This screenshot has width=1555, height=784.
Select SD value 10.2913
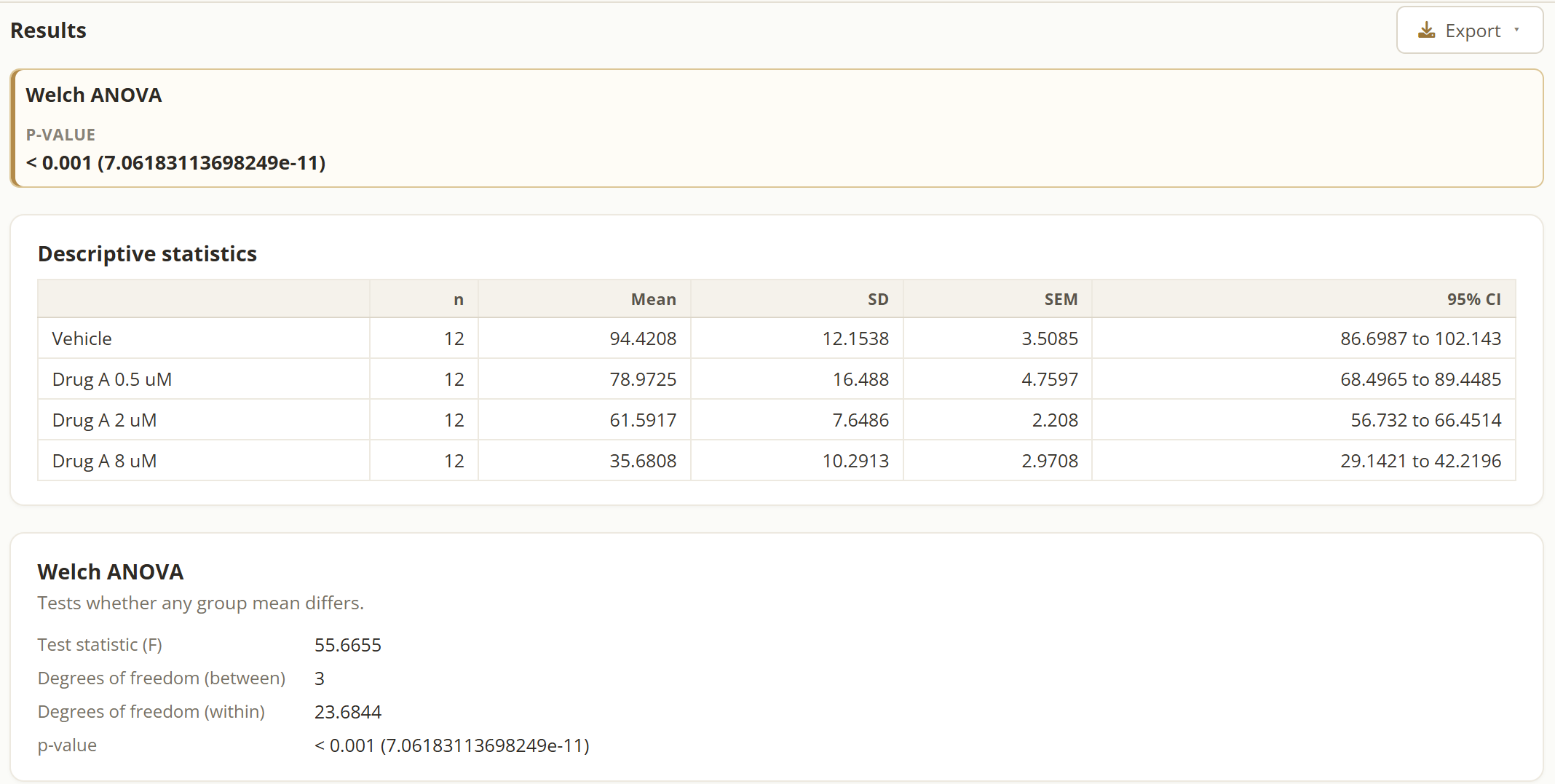click(x=856, y=461)
